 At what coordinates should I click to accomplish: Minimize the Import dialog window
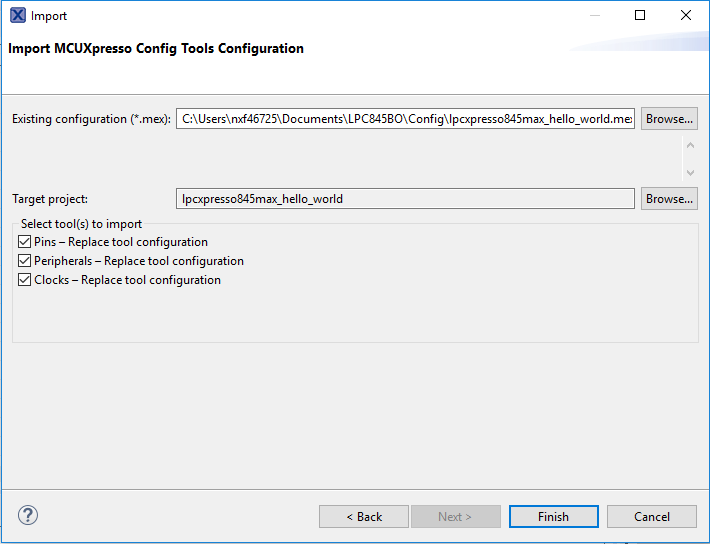[595, 16]
